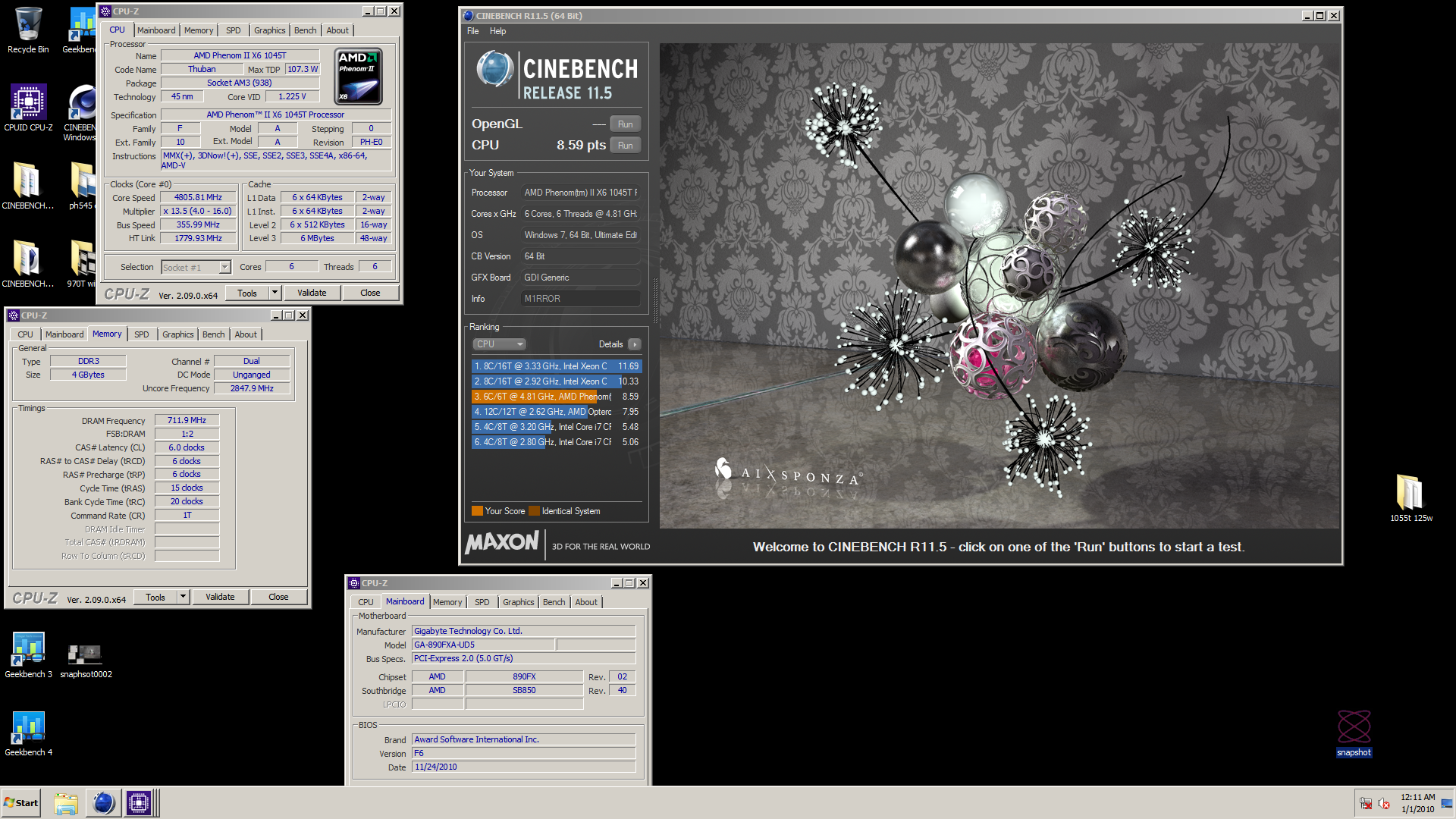The height and width of the screenshot is (819, 1456).
Task: Select the 1055t 125w folder icon
Action: (1410, 497)
